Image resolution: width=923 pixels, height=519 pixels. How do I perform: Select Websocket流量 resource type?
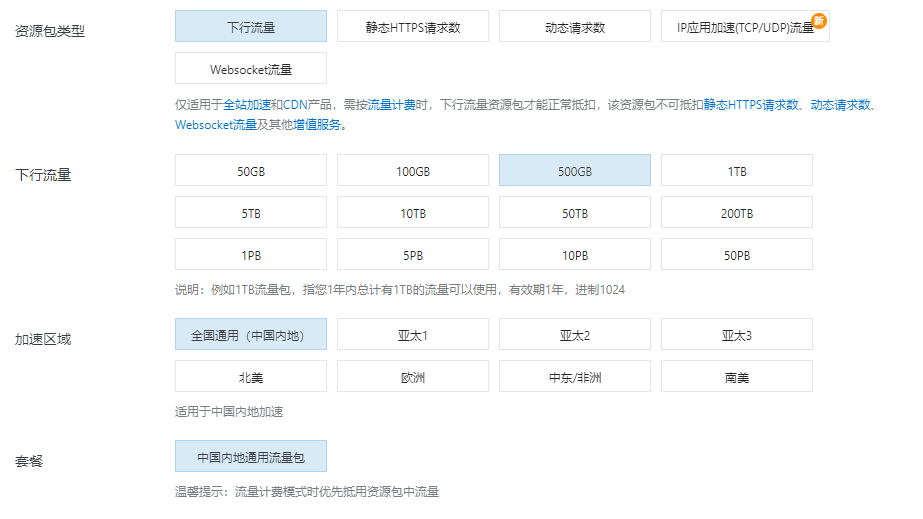click(x=250, y=69)
